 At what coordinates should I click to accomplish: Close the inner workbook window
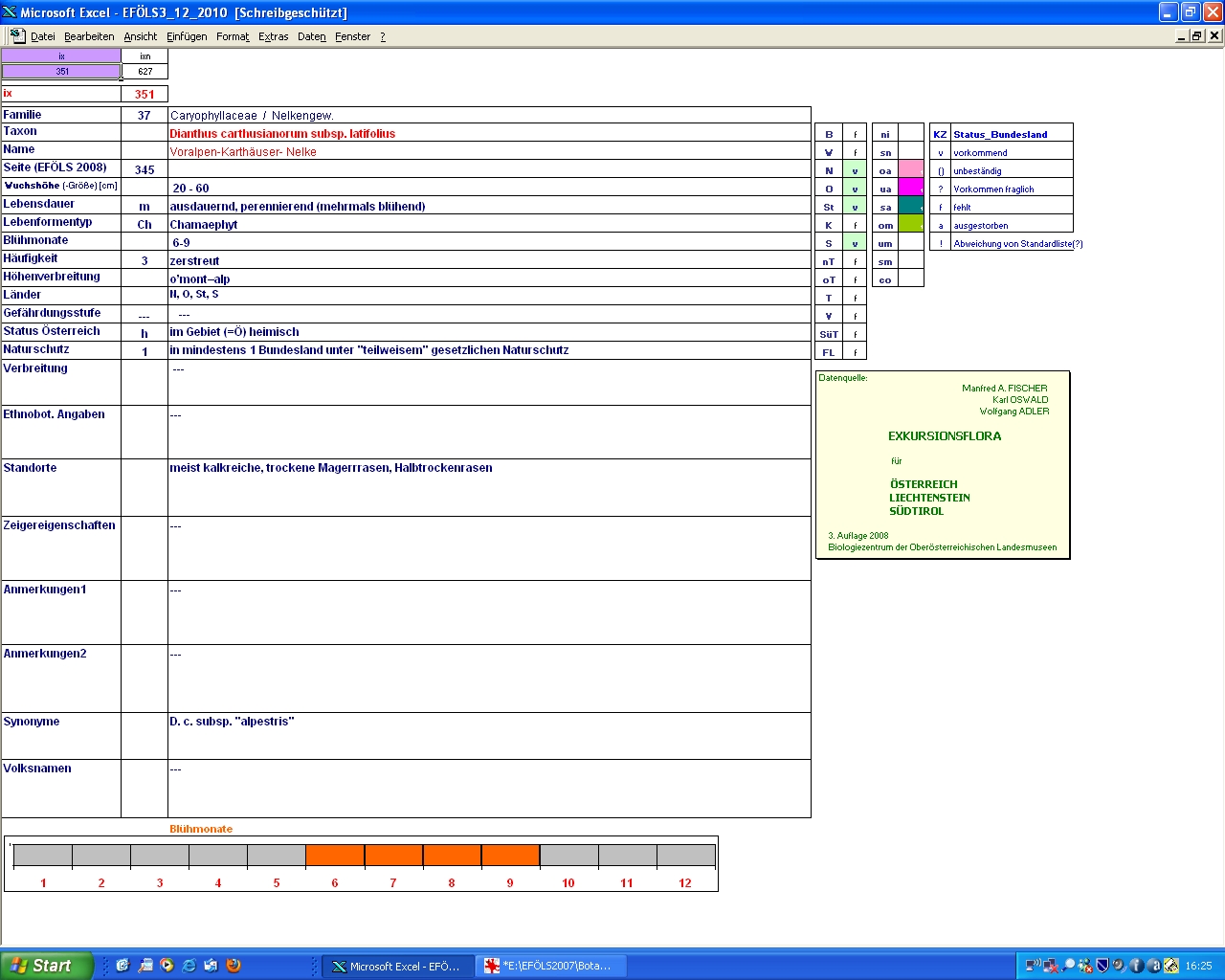[x=1214, y=35]
